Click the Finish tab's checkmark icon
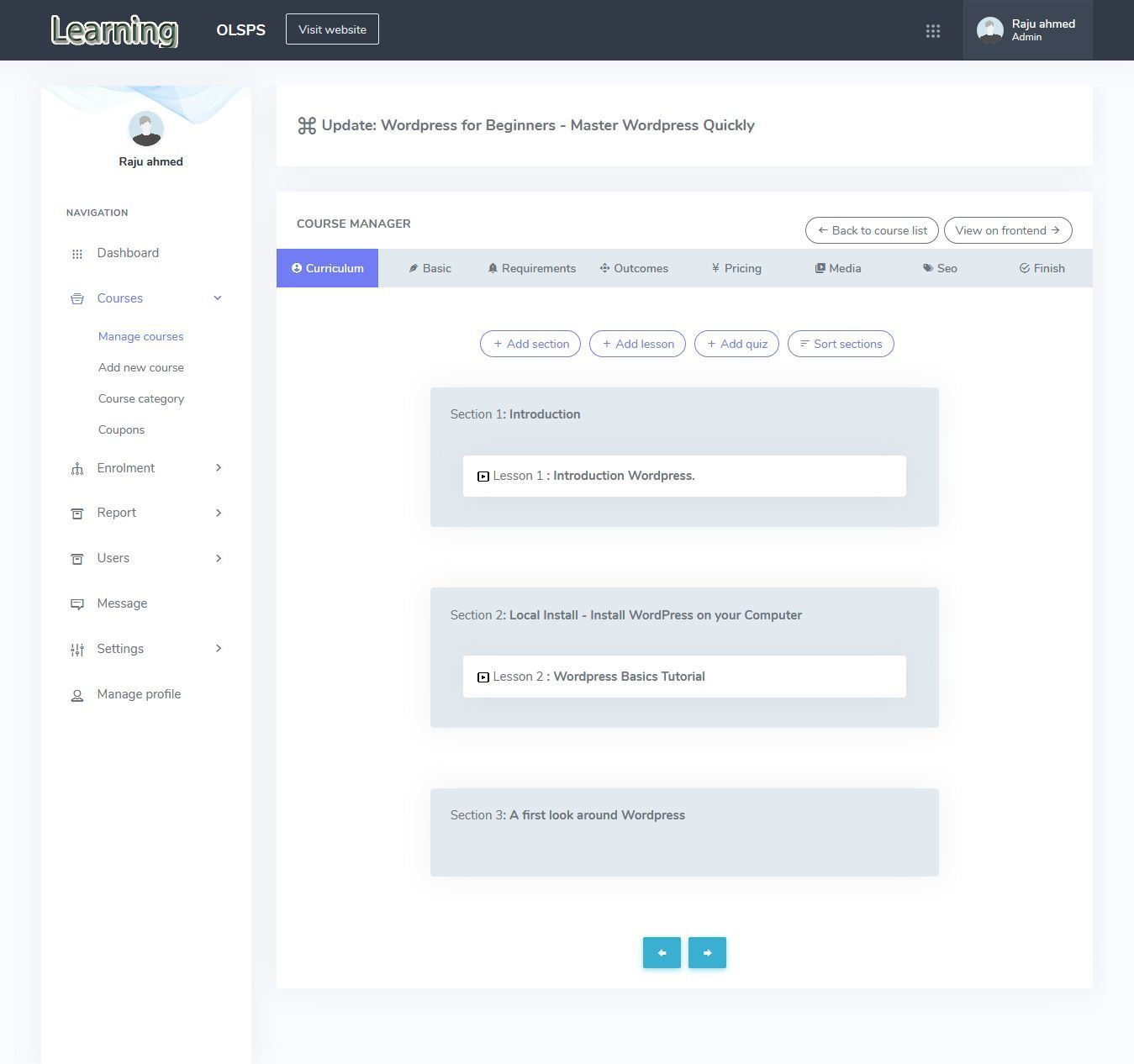The image size is (1134, 1064). (x=1025, y=268)
